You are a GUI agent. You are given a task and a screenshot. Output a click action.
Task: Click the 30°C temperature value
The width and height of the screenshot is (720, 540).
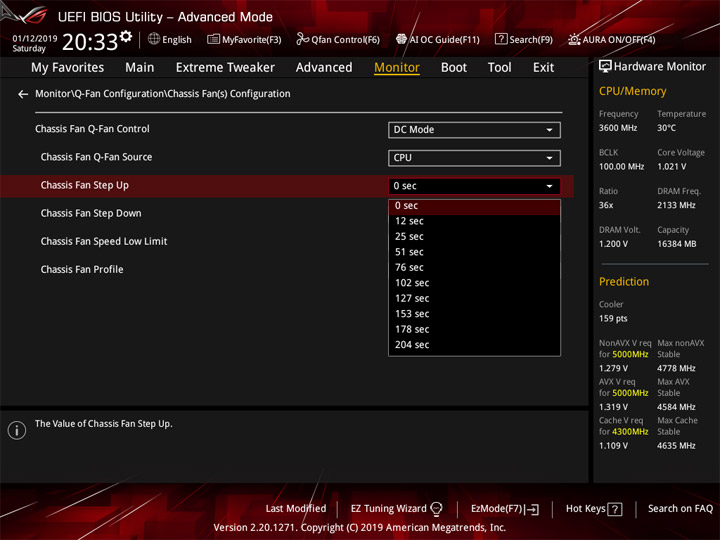coord(666,128)
